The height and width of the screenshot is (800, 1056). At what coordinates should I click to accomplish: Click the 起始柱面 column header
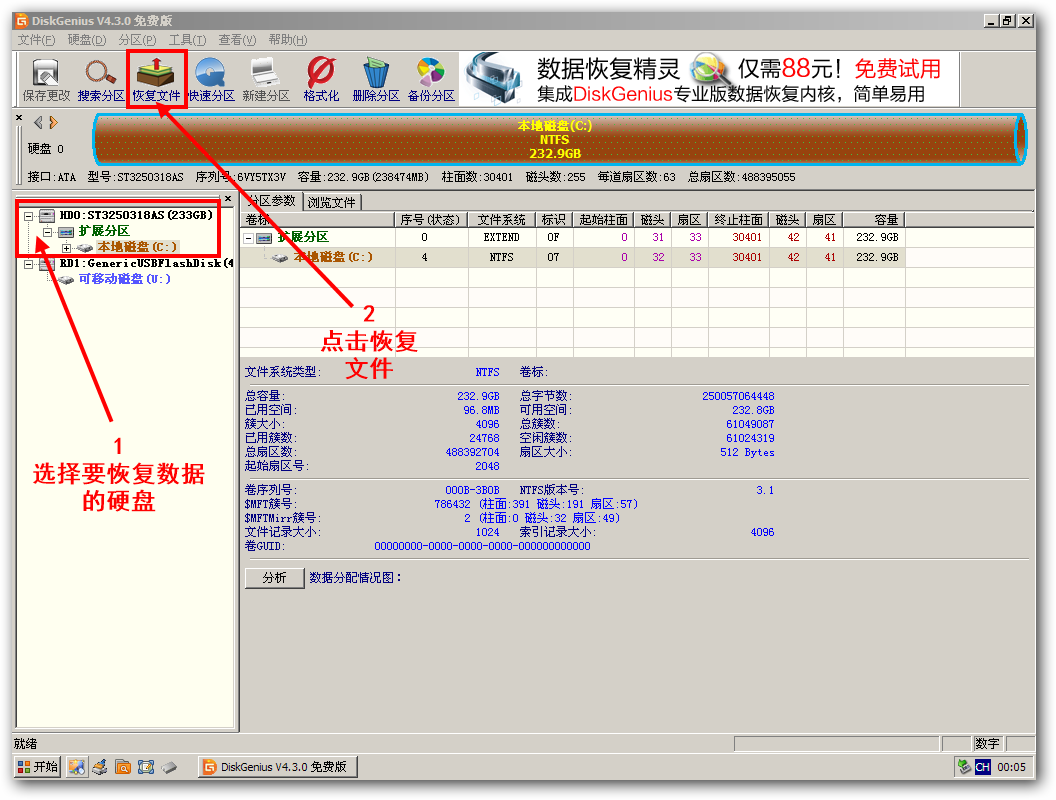click(603, 220)
